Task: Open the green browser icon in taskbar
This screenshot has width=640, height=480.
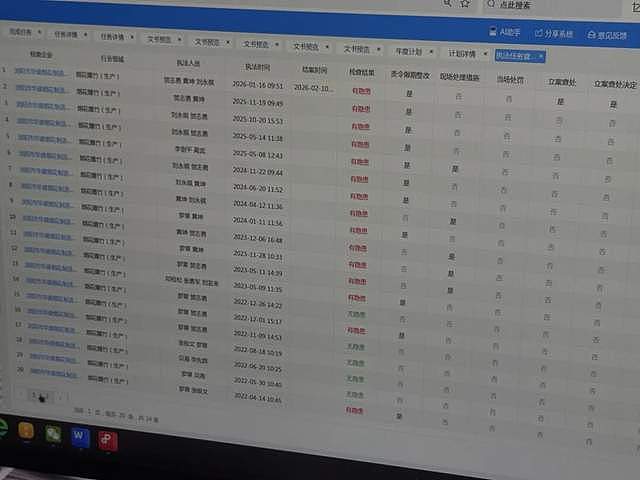Action: 3,428
